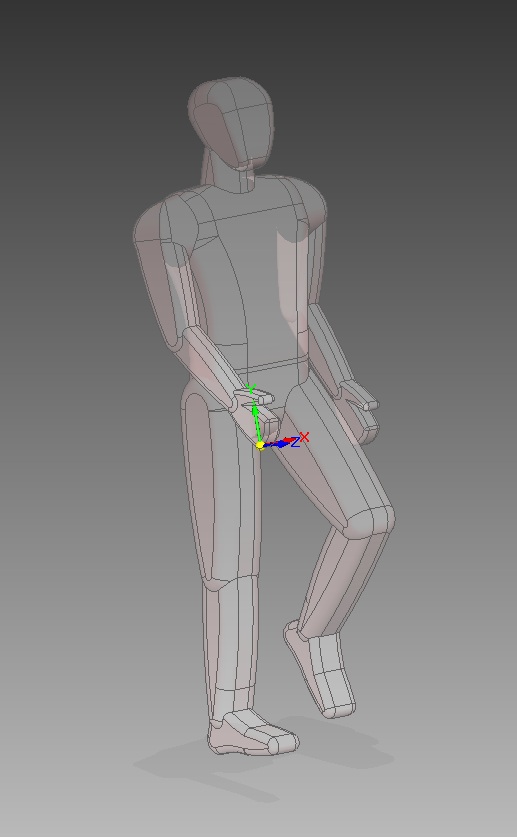Viewport: 517px width, 837px height.
Task: Select the mannequin's head
Action: (231, 121)
